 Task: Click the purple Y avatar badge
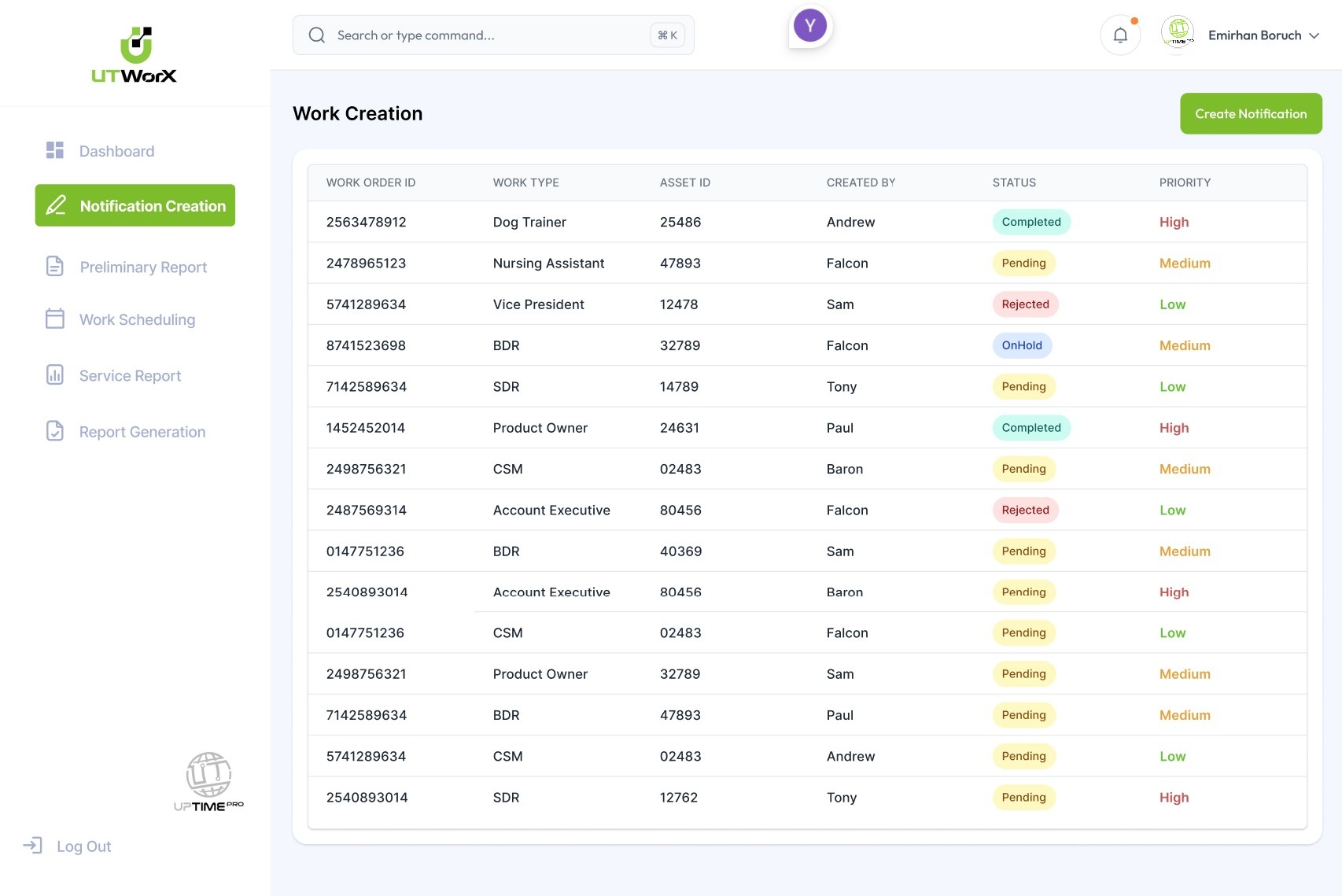[x=809, y=26]
